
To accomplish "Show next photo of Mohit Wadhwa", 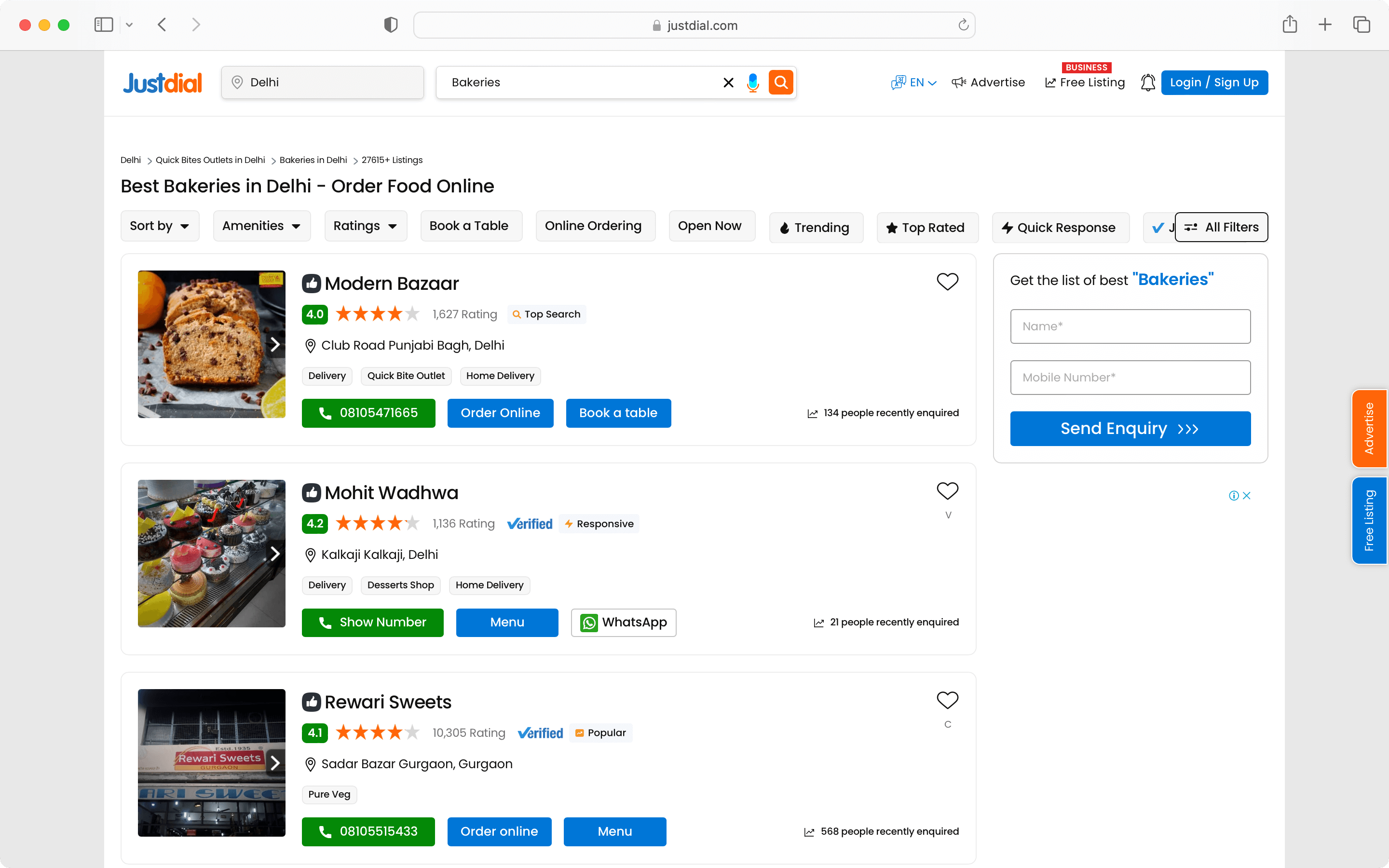I will [275, 554].
